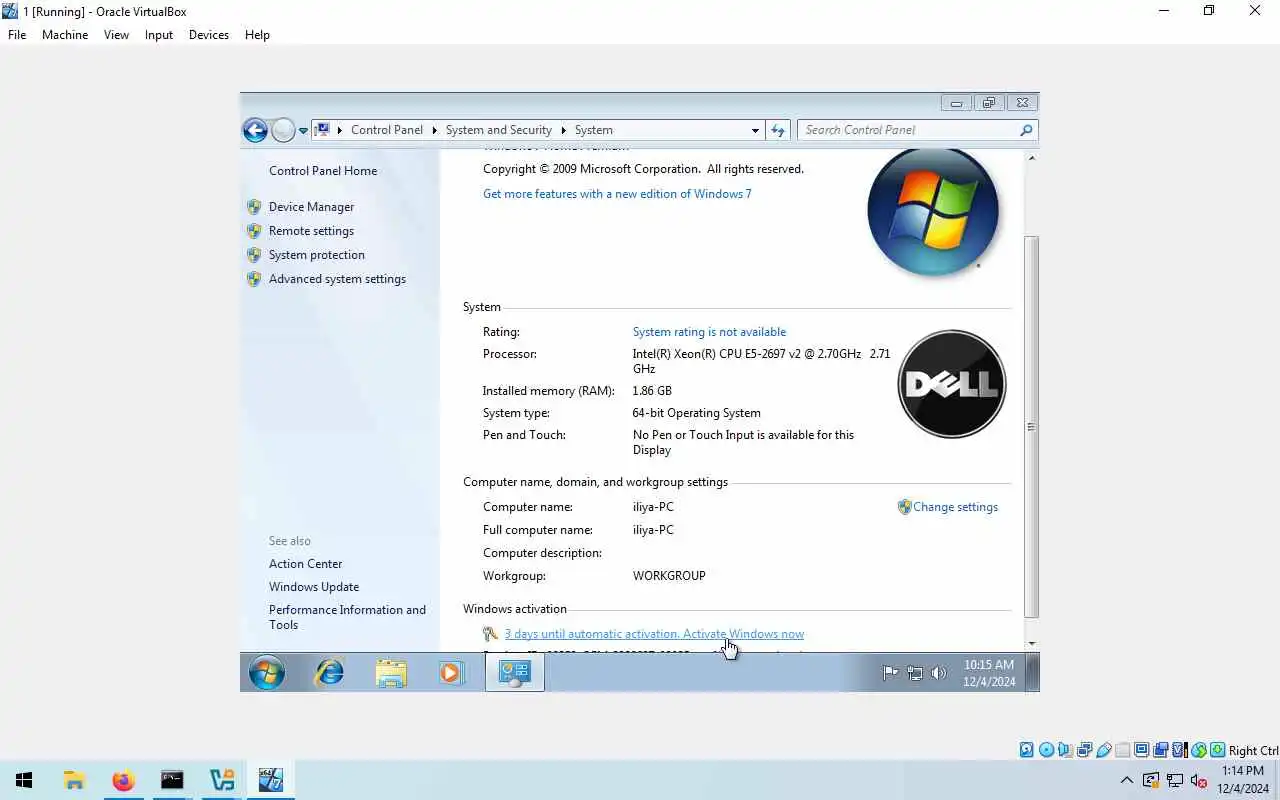Click Get more features with new edition link
The image size is (1280, 800).
coord(617,194)
